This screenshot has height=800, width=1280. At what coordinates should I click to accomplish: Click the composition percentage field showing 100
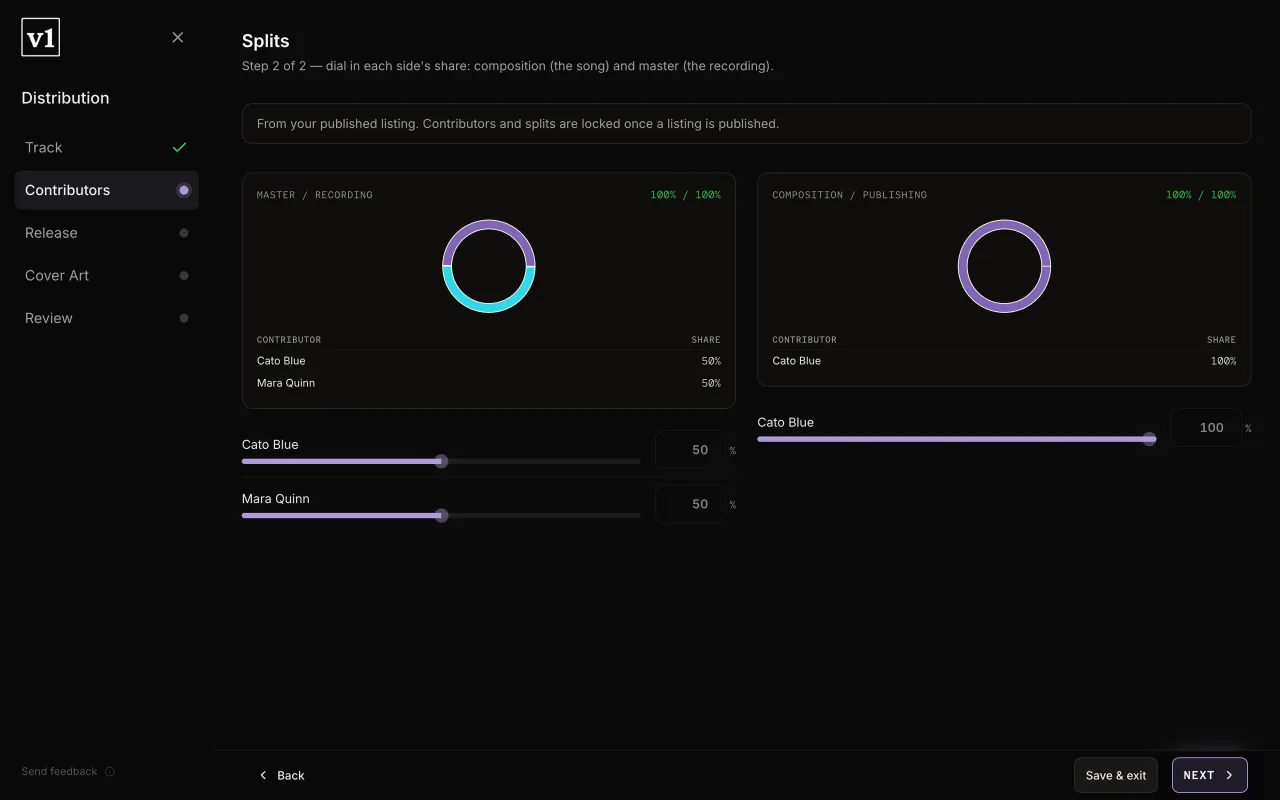click(x=1206, y=428)
